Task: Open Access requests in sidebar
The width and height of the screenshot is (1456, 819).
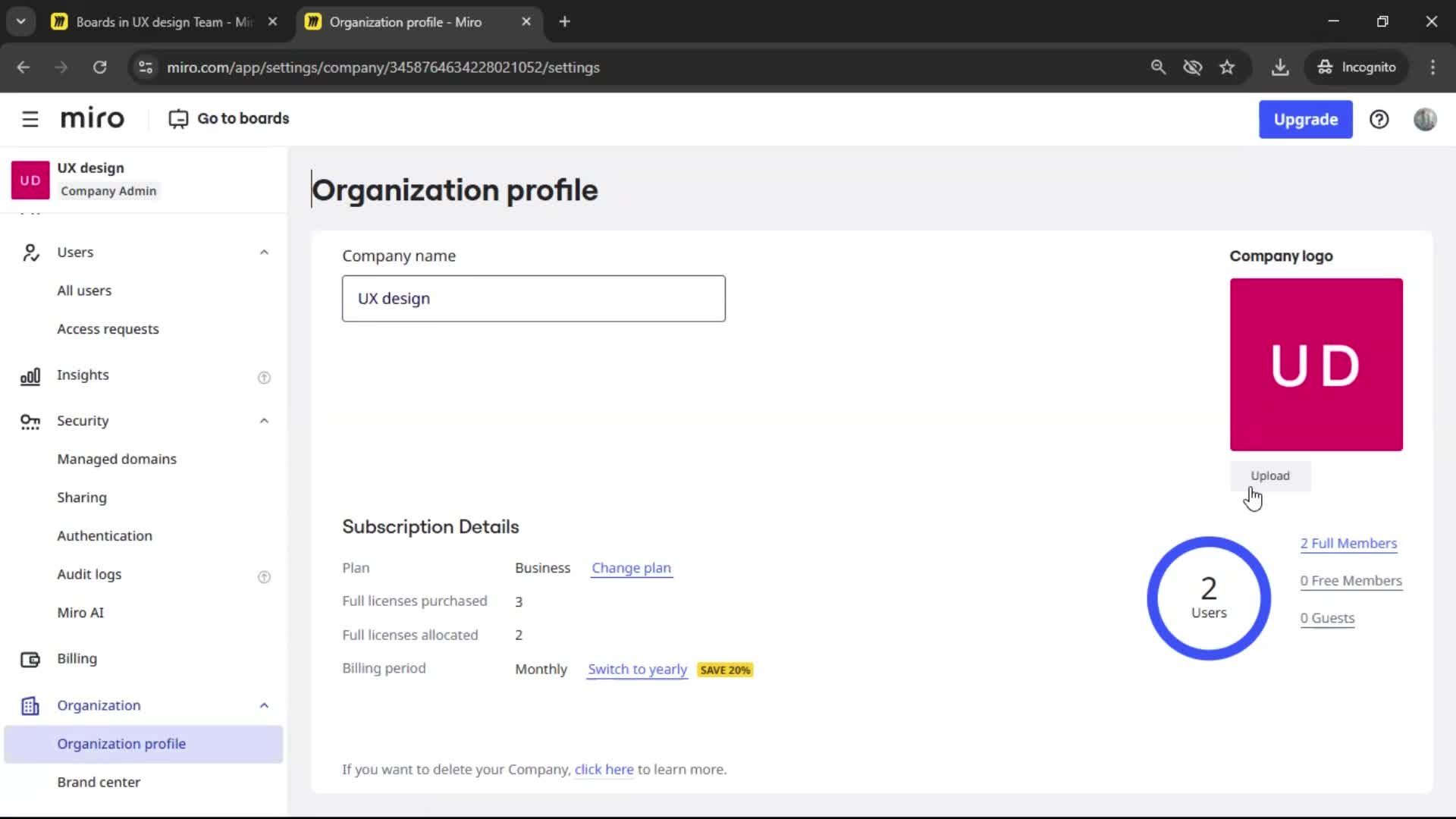Action: point(108,329)
